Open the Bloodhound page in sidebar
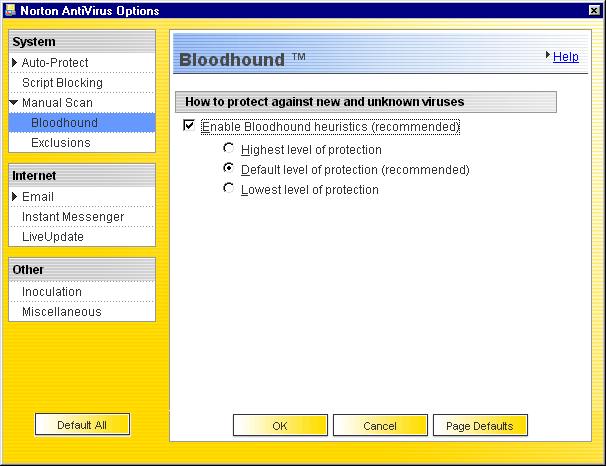Screen dimensions: 606x466 click(x=64, y=123)
